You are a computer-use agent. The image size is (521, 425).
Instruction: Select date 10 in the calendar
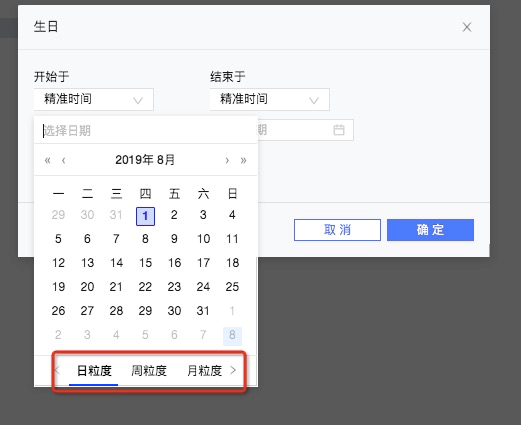pos(203,239)
